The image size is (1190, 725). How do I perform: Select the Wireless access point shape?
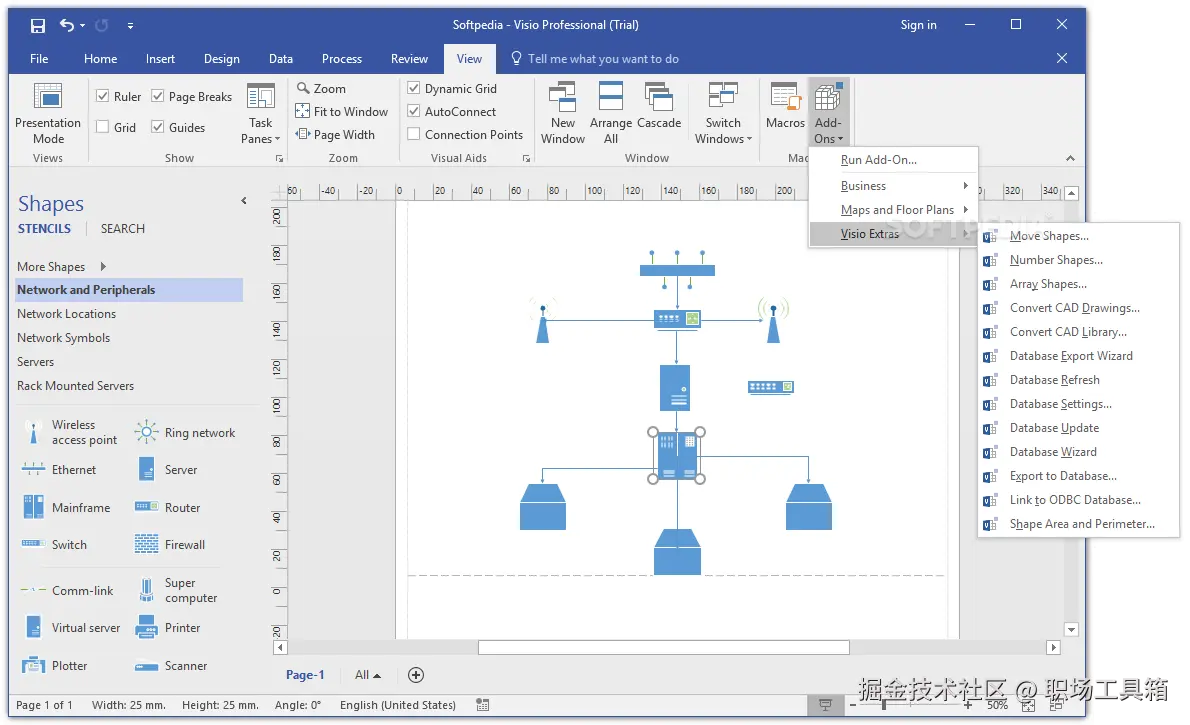tap(70, 433)
